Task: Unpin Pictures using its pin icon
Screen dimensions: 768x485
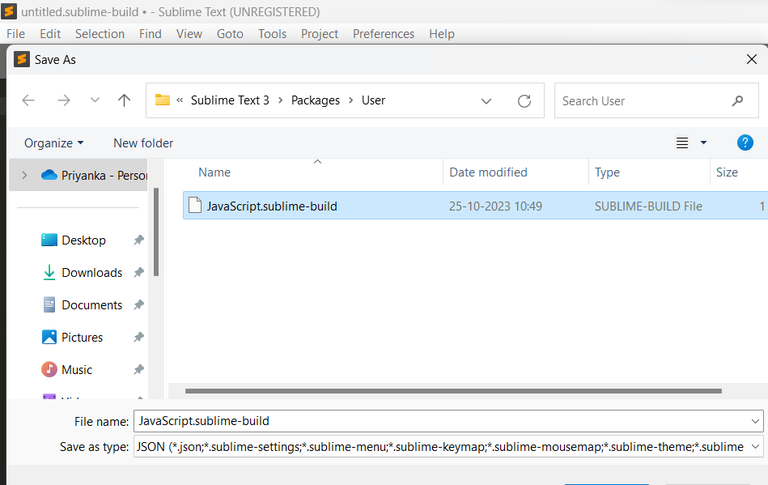Action: (139, 337)
